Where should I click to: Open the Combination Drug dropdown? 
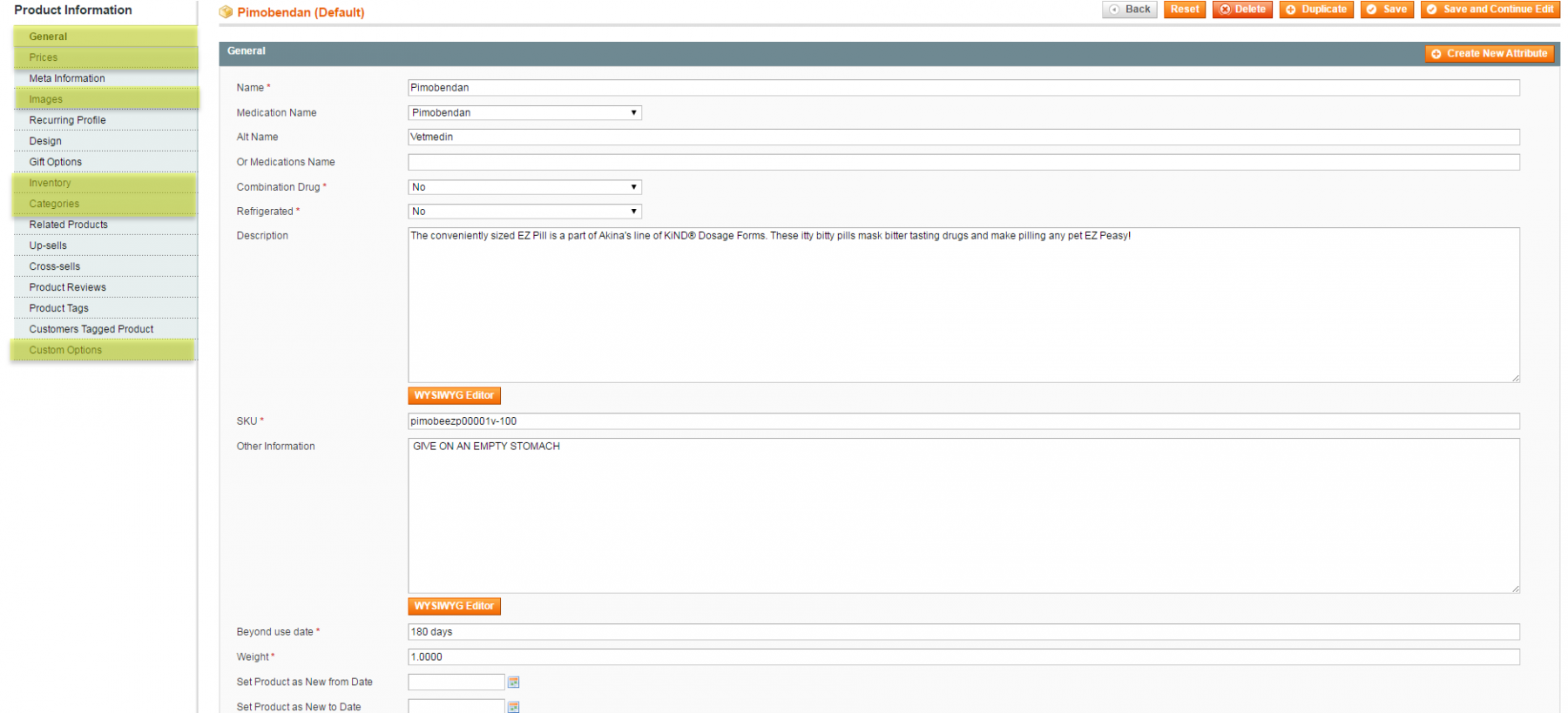[x=524, y=187]
